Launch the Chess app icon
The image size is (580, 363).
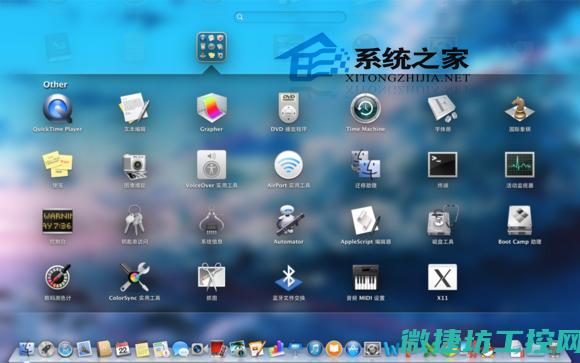(x=519, y=108)
